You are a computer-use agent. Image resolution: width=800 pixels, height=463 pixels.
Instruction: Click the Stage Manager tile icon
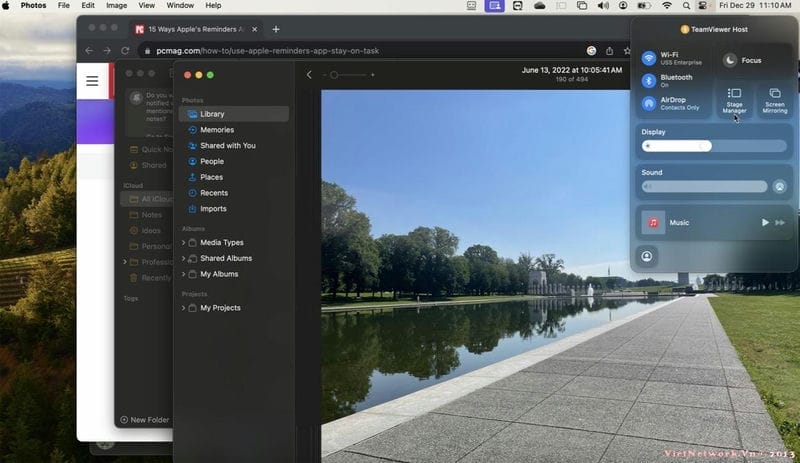(x=734, y=93)
